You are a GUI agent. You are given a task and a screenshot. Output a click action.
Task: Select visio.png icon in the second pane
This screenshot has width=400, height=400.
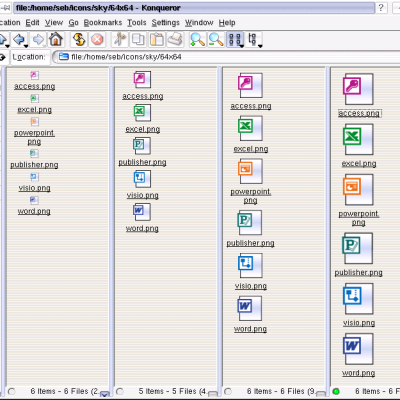(x=142, y=179)
